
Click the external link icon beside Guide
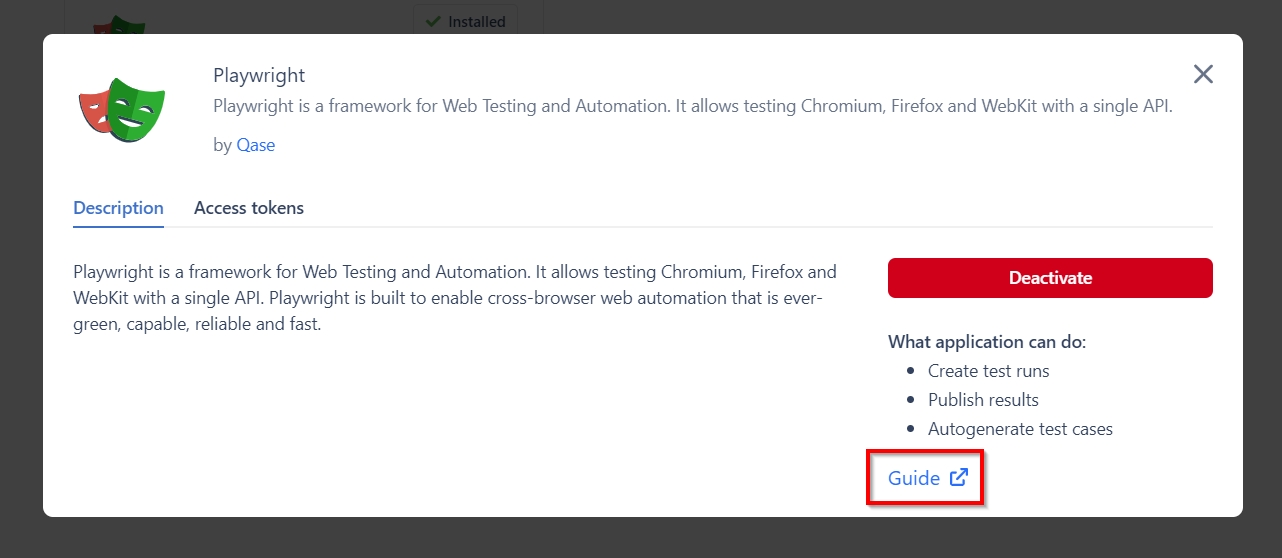coord(959,478)
